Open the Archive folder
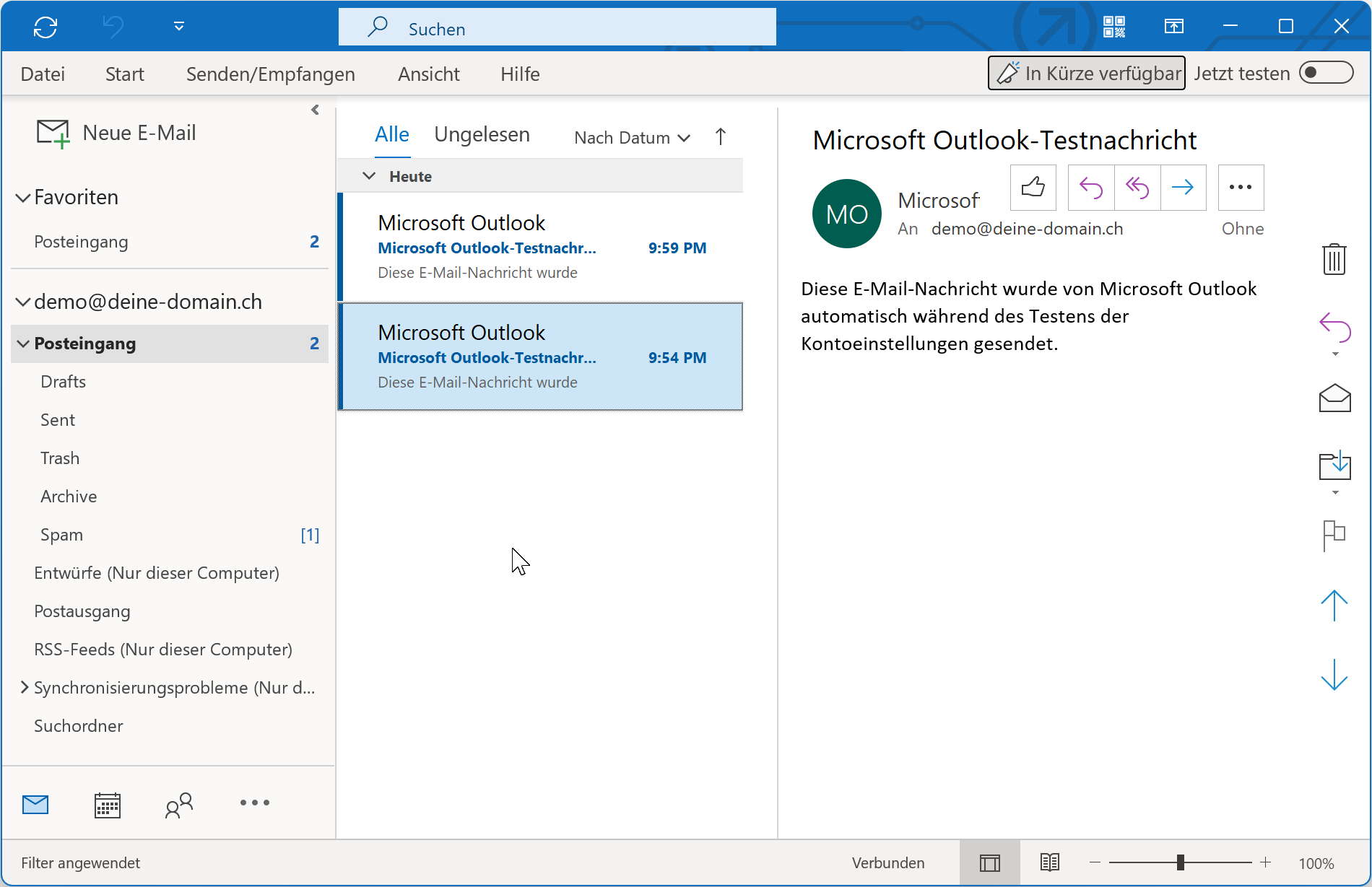1372x887 pixels. [x=170, y=497]
